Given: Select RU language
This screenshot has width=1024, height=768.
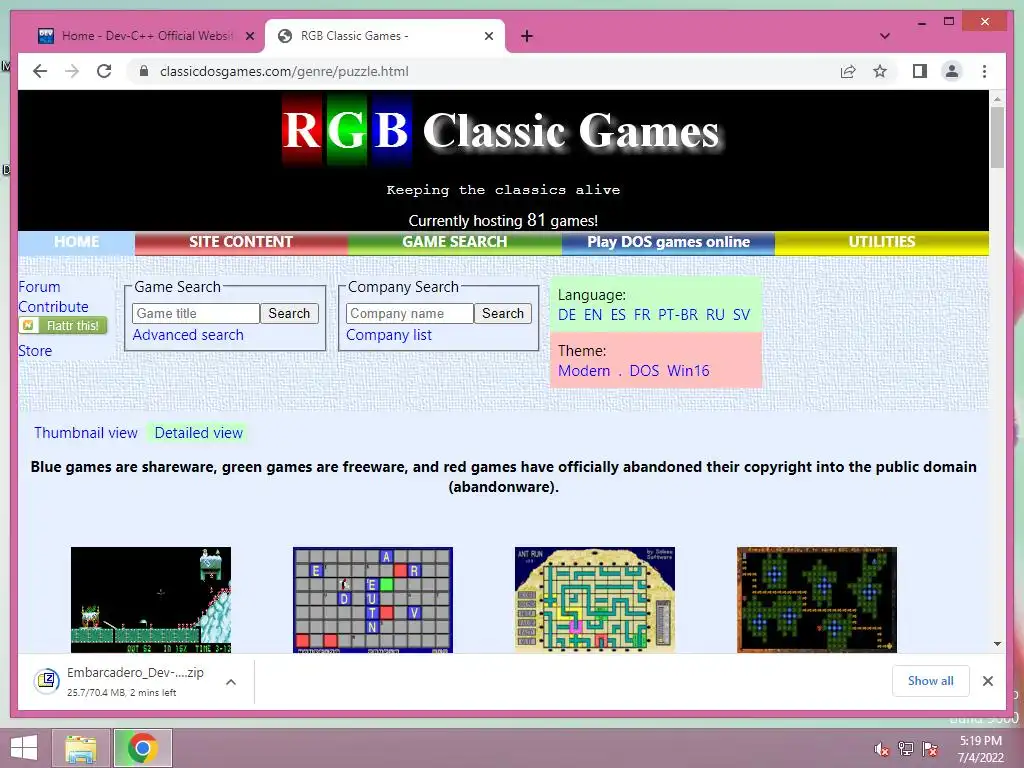Looking at the screenshot, I should click(x=715, y=315).
